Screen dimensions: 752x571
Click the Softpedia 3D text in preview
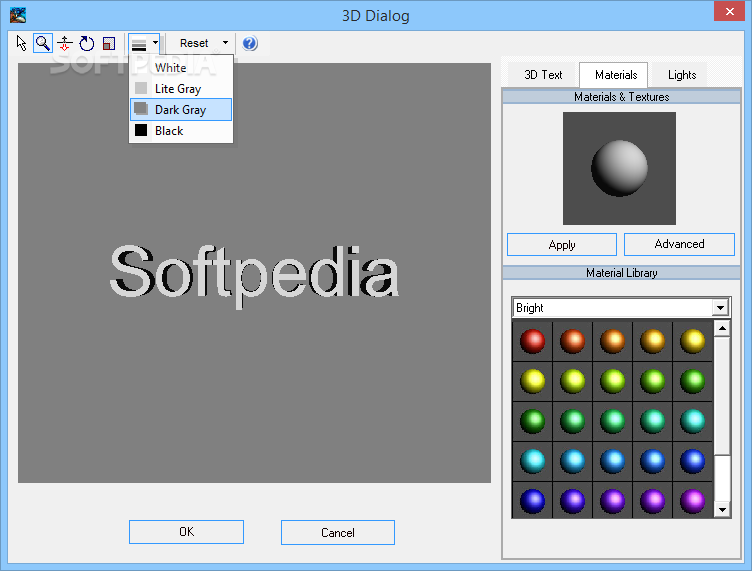click(254, 276)
